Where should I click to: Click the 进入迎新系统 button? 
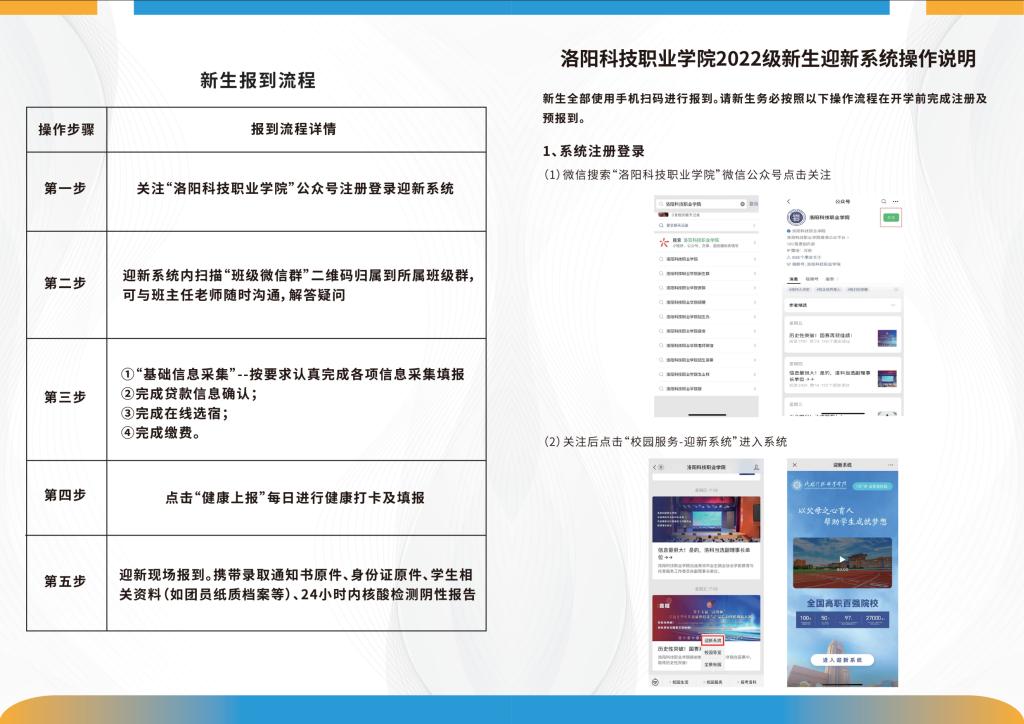click(842, 660)
